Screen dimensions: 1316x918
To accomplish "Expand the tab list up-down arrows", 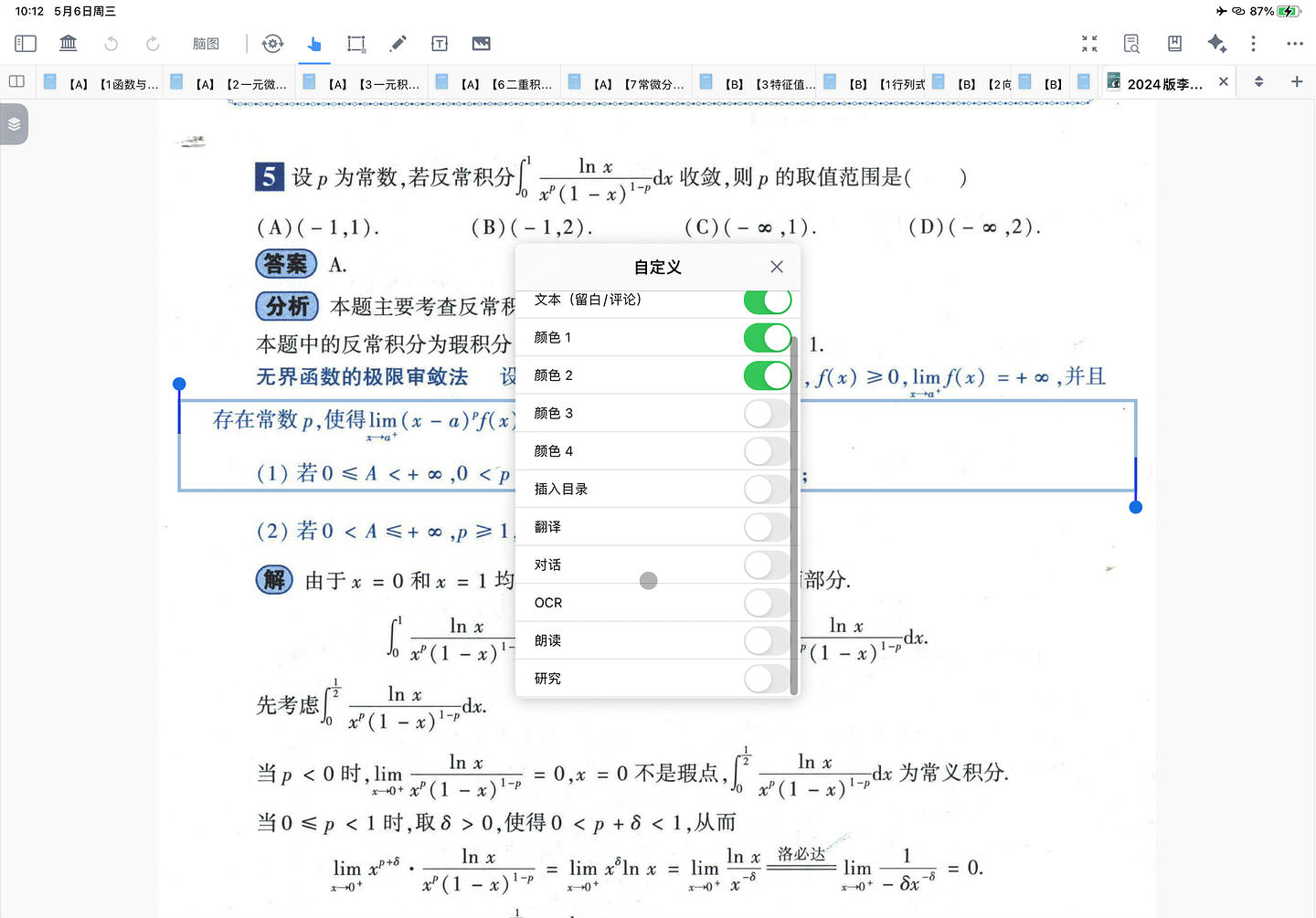I will [x=1258, y=81].
